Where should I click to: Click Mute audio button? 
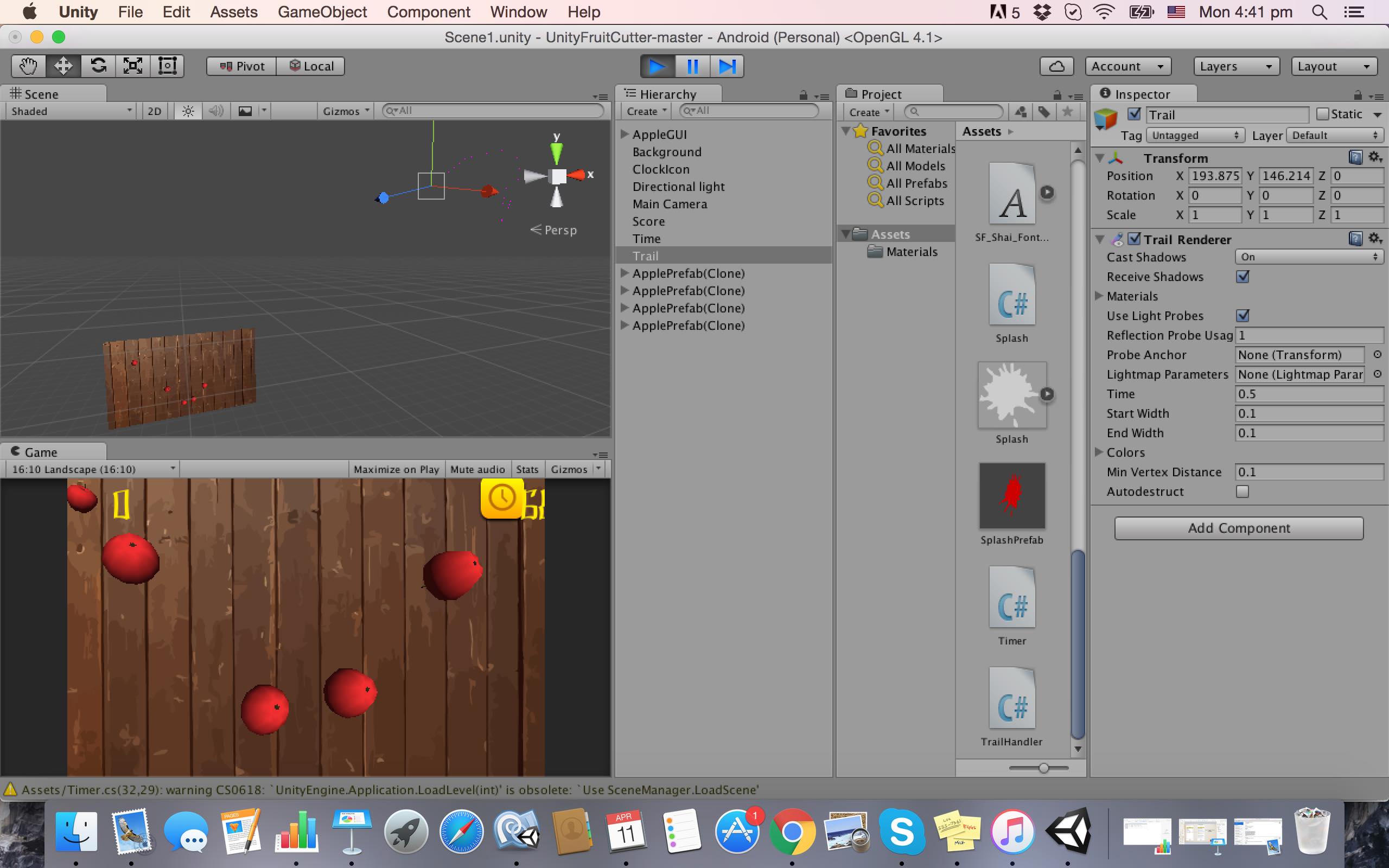pos(477,469)
